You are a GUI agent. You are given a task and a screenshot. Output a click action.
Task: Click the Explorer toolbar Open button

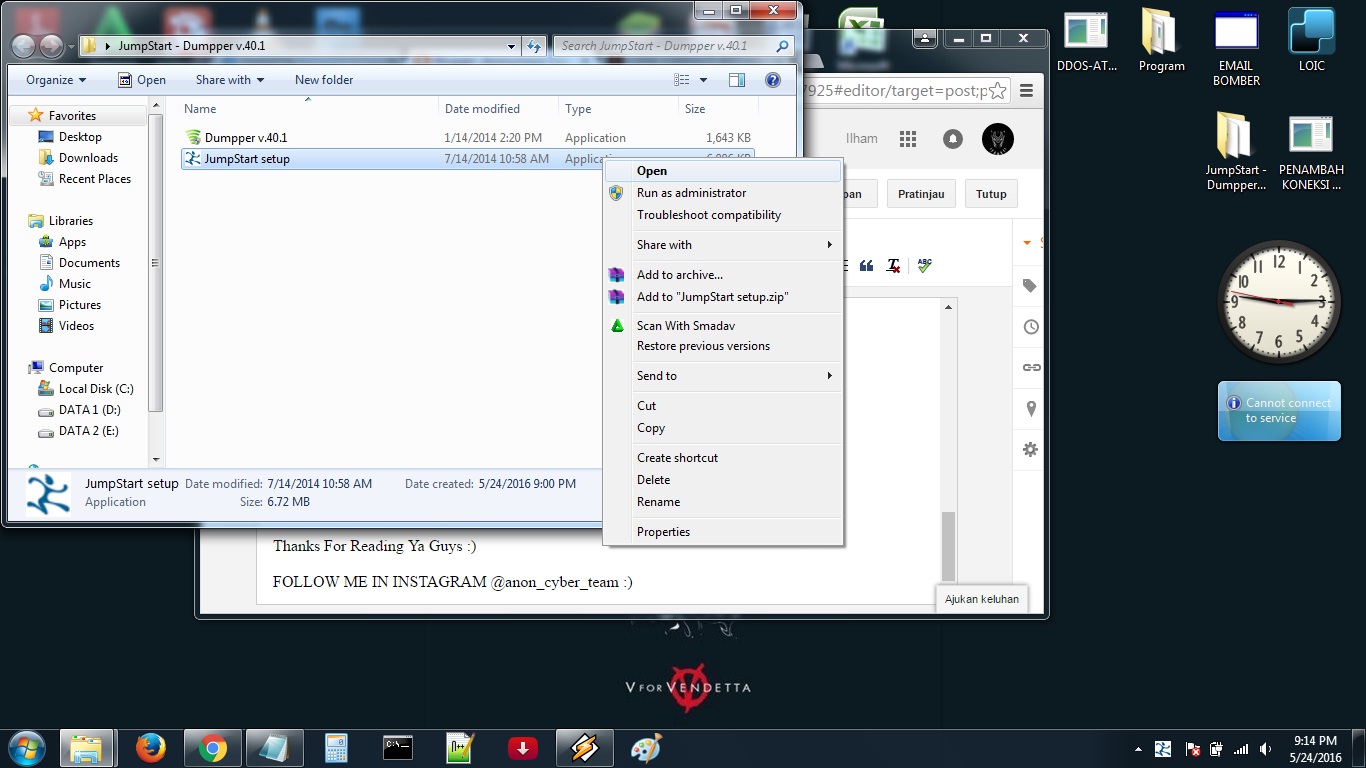pos(142,80)
